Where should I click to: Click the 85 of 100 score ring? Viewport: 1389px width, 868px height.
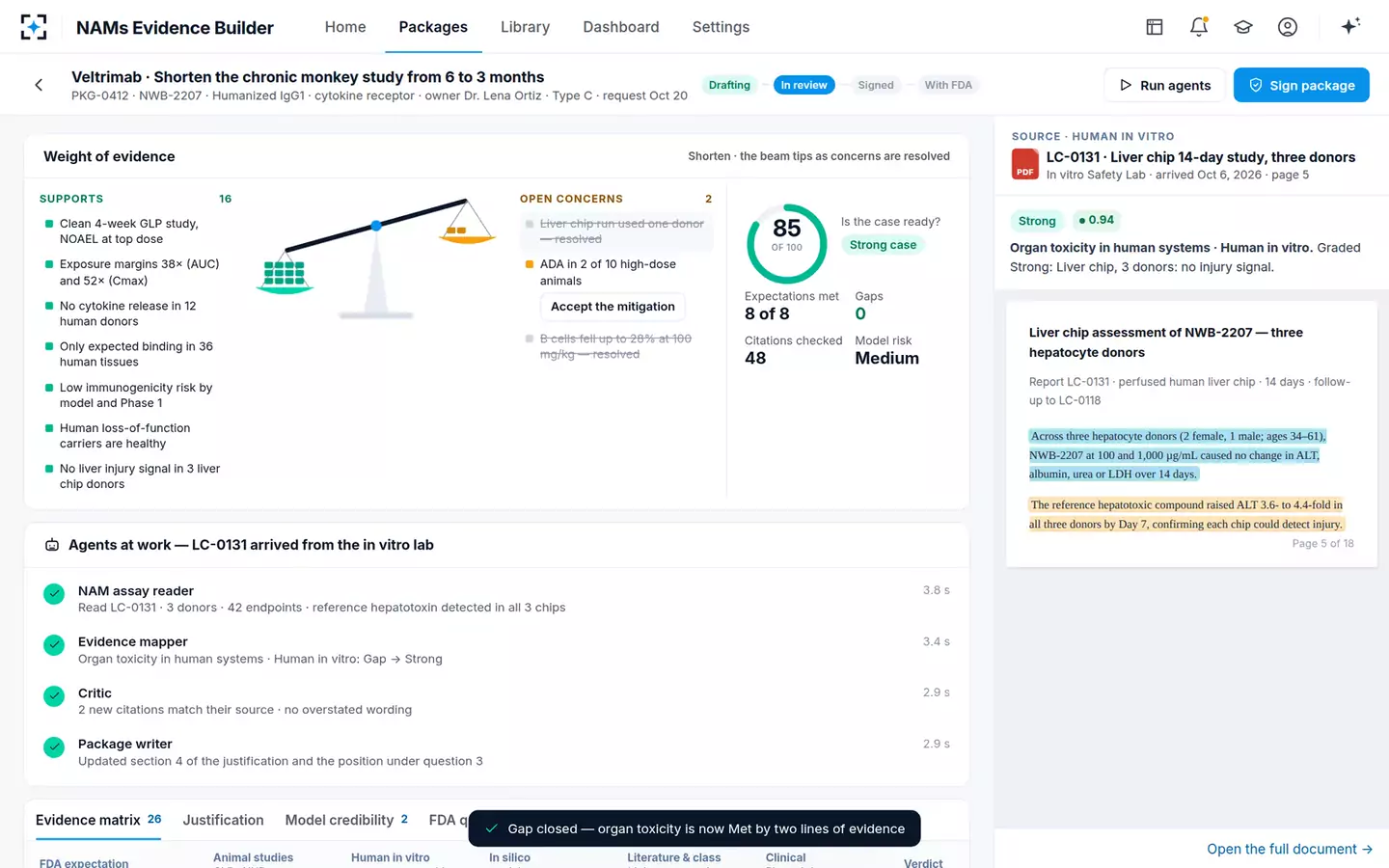787,243
